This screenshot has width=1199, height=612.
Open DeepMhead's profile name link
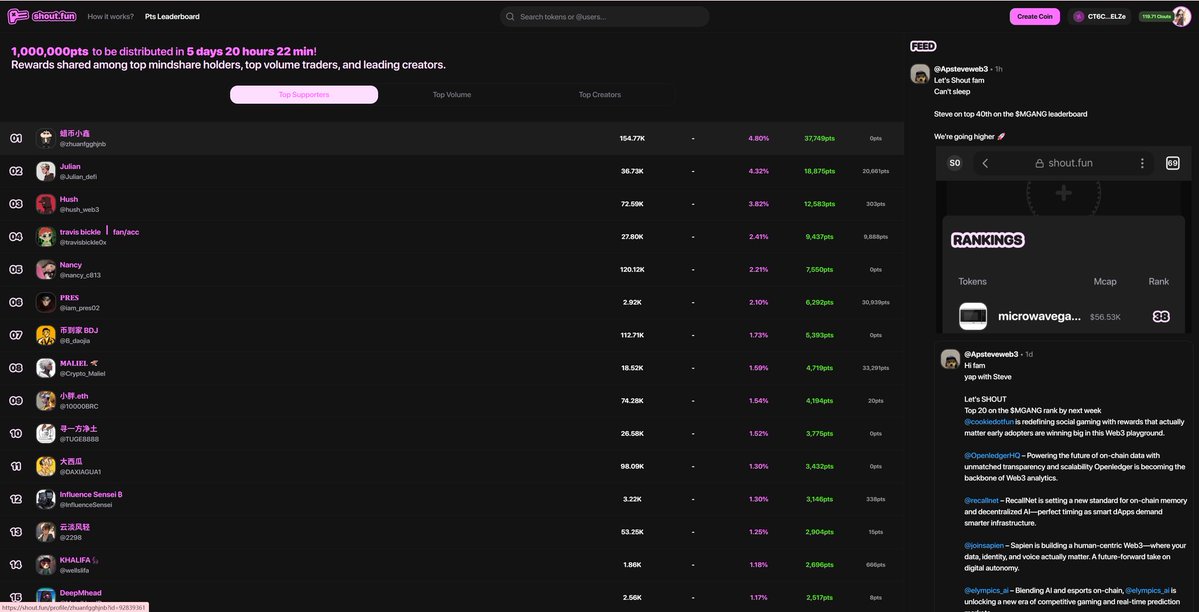pyautogui.click(x=80, y=593)
